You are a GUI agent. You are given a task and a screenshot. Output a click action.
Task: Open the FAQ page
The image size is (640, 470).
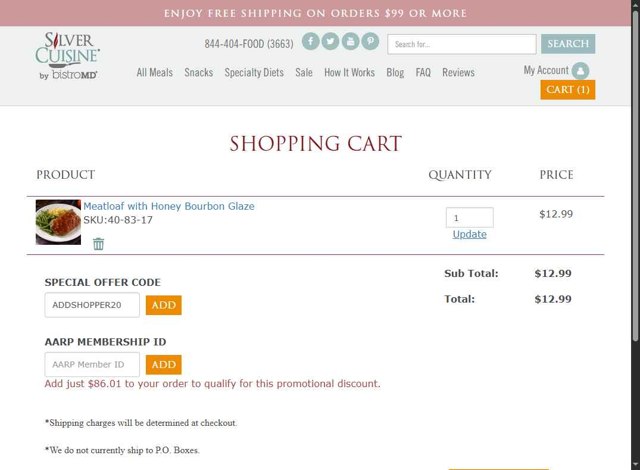[423, 73]
